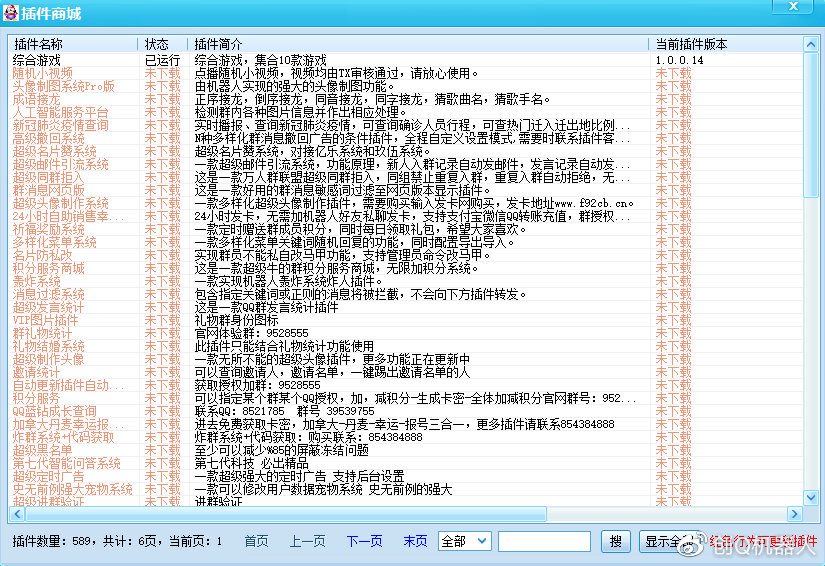Click the horizontal scrollbar right arrow
Image resolution: width=825 pixels, height=566 pixels.
click(x=794, y=514)
